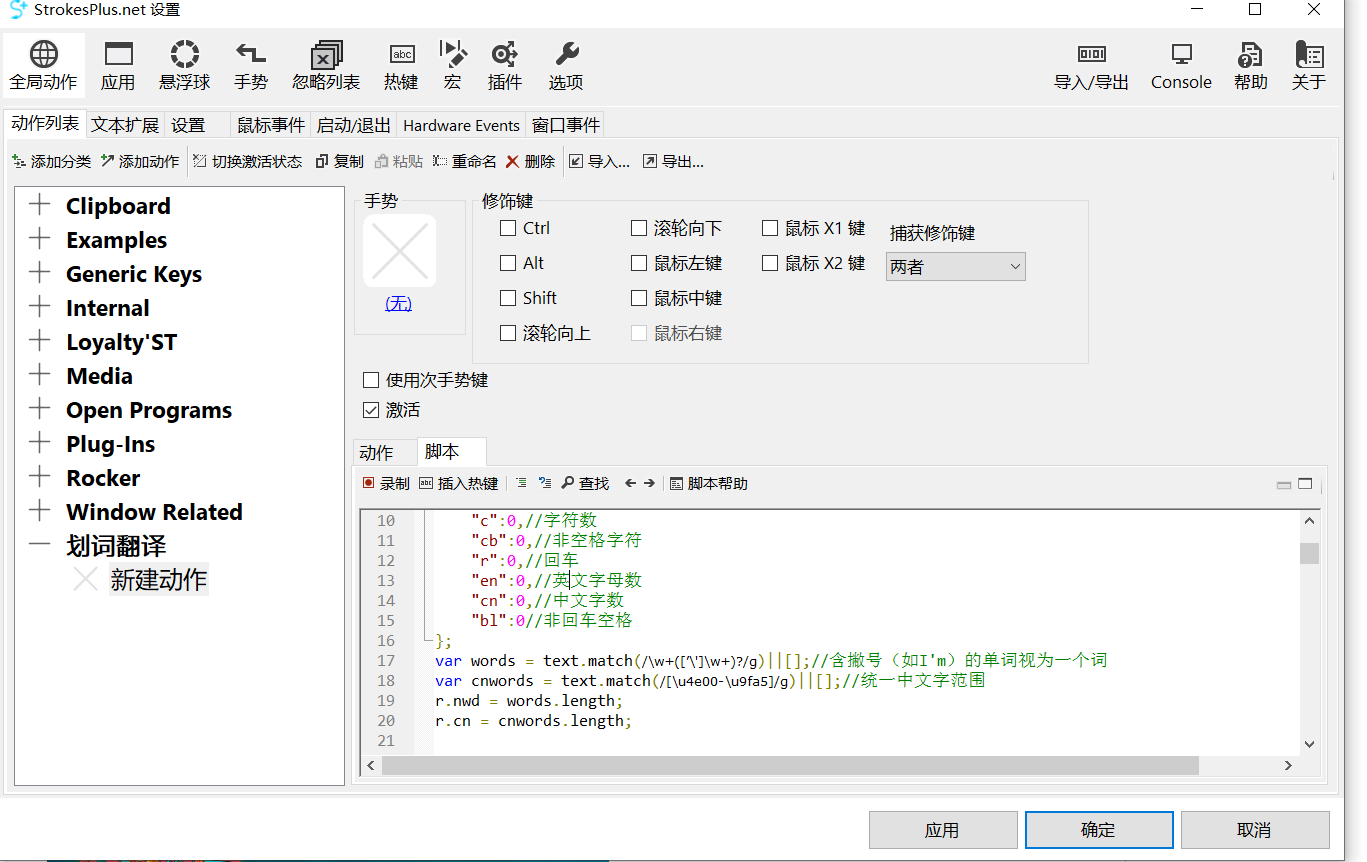This screenshot has height=862, width=1367.
Task: Open the 忽略列表 ignore list section
Action: click(326, 67)
